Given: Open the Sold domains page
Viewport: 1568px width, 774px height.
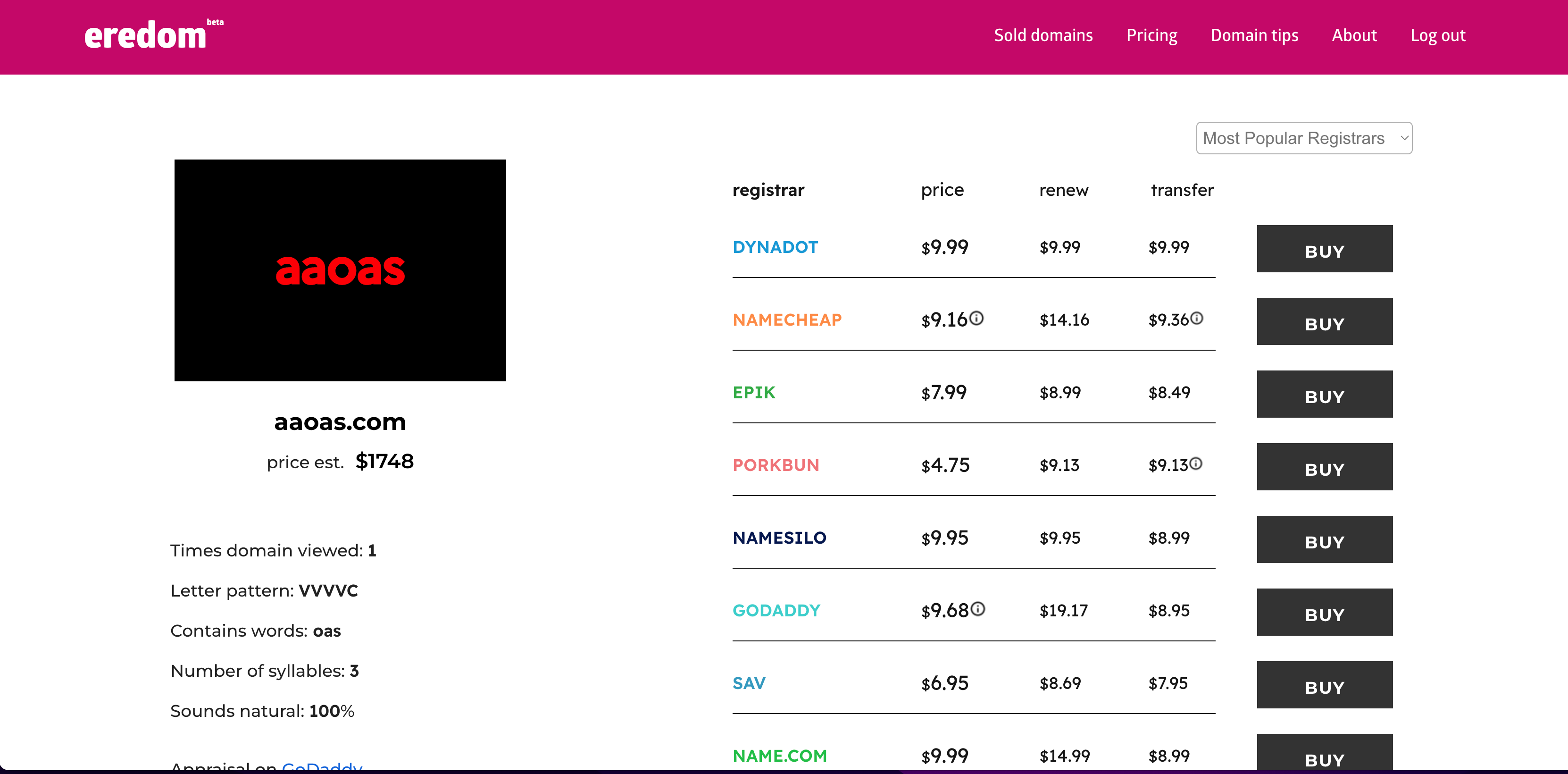Looking at the screenshot, I should [1043, 35].
